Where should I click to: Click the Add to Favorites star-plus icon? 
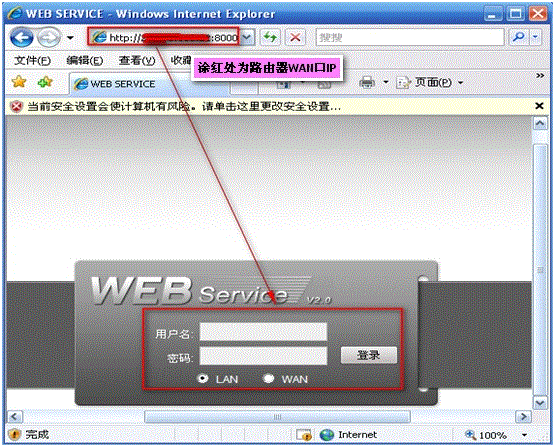pos(45,82)
